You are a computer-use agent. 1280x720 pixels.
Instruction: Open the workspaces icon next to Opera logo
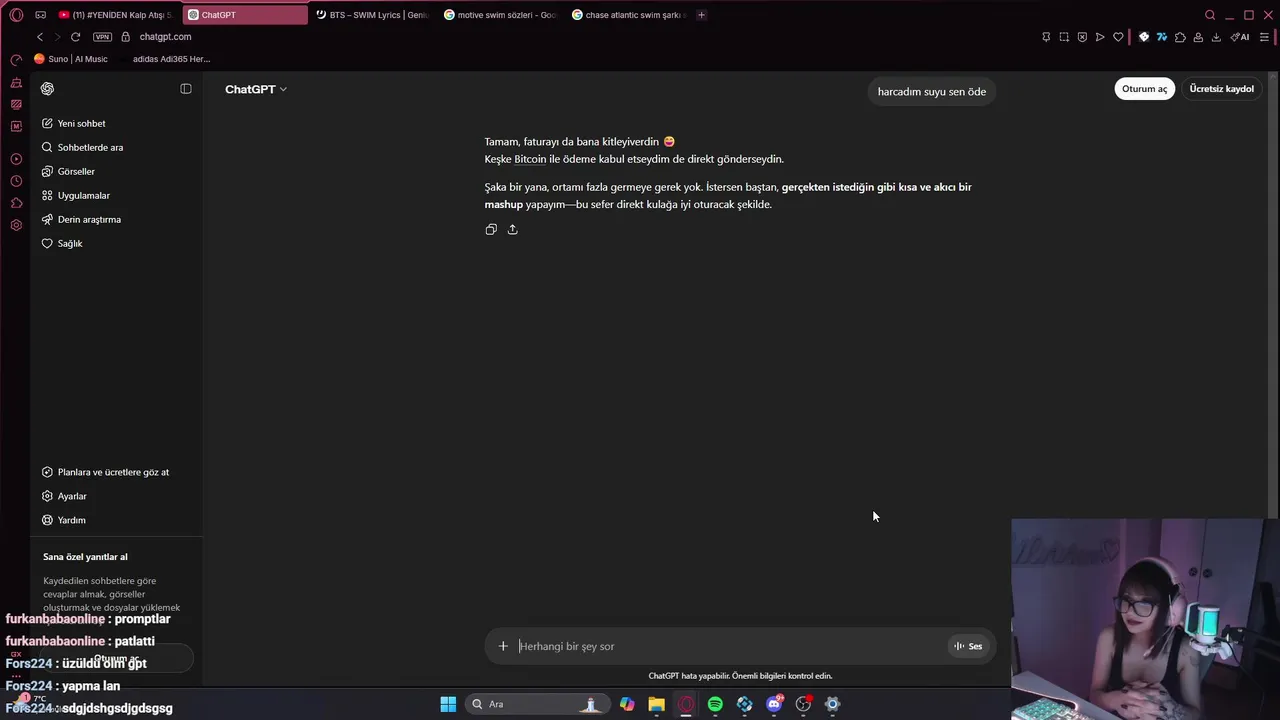(x=40, y=15)
